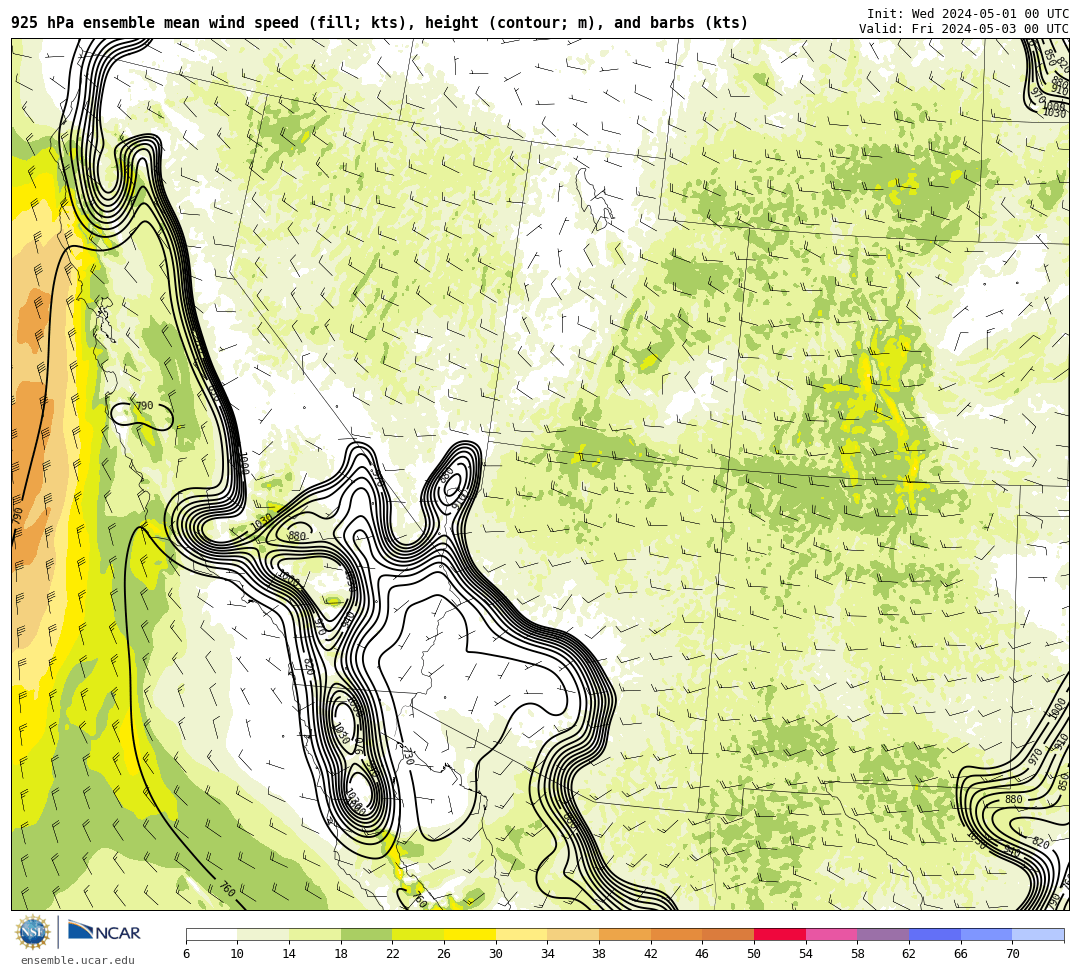This screenshot has height=973, width=1080.
Task: Pick the white 6–10 kts colorbar swatch
Action: click(211, 934)
